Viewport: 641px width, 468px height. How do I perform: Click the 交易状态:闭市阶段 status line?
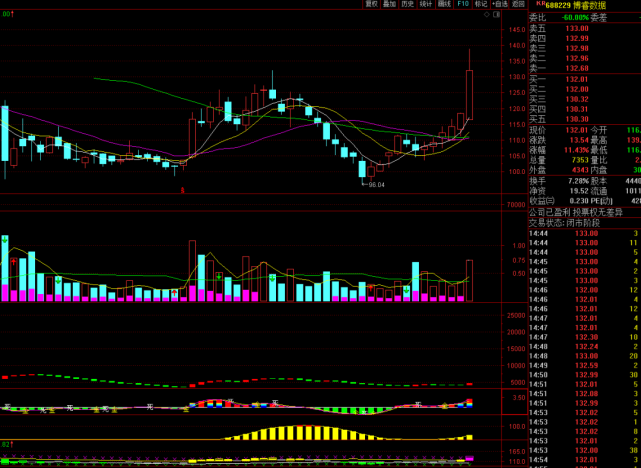pos(565,223)
